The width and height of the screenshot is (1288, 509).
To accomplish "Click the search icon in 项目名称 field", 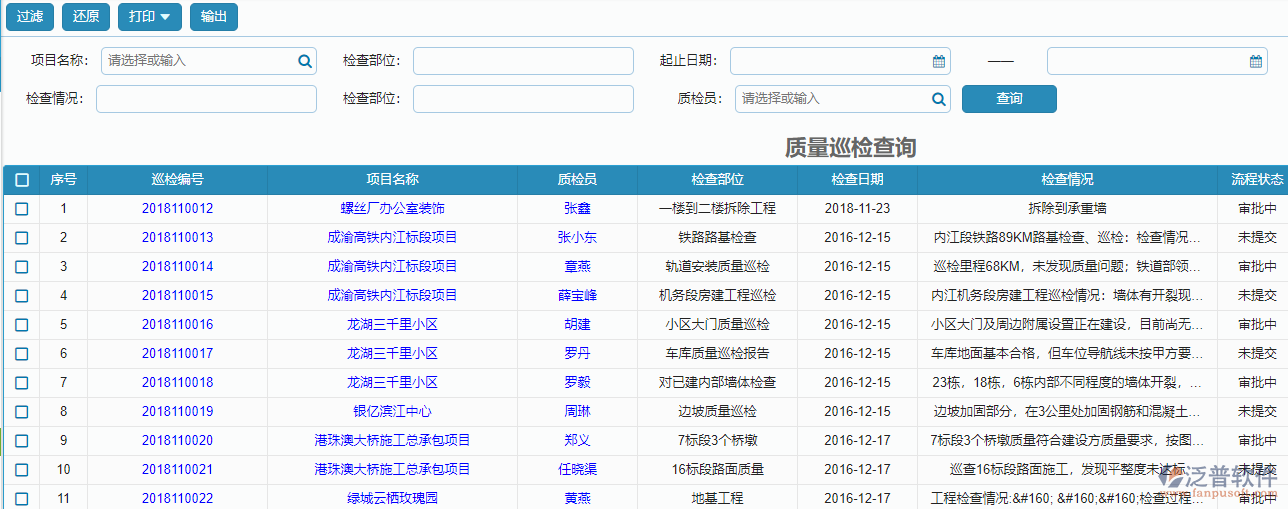I will click(305, 61).
